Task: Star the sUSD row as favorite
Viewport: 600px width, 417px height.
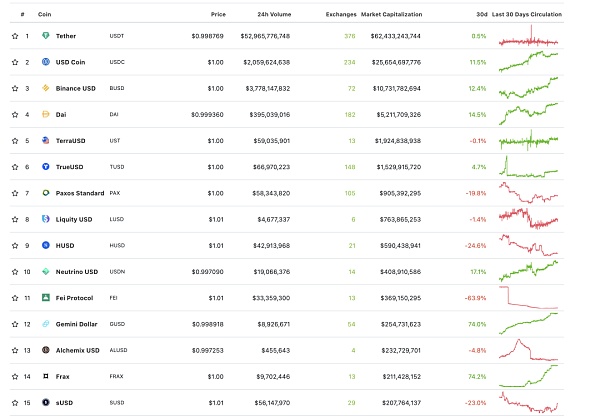Action: click(15, 403)
